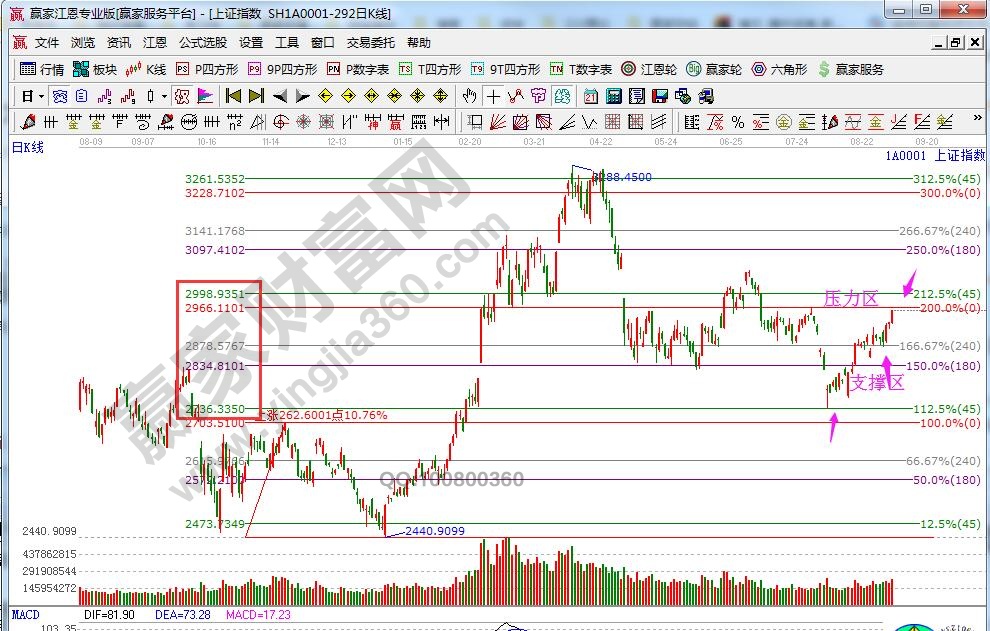The image size is (990, 631).
Task: Open the 公式选股 menu
Action: click(203, 42)
